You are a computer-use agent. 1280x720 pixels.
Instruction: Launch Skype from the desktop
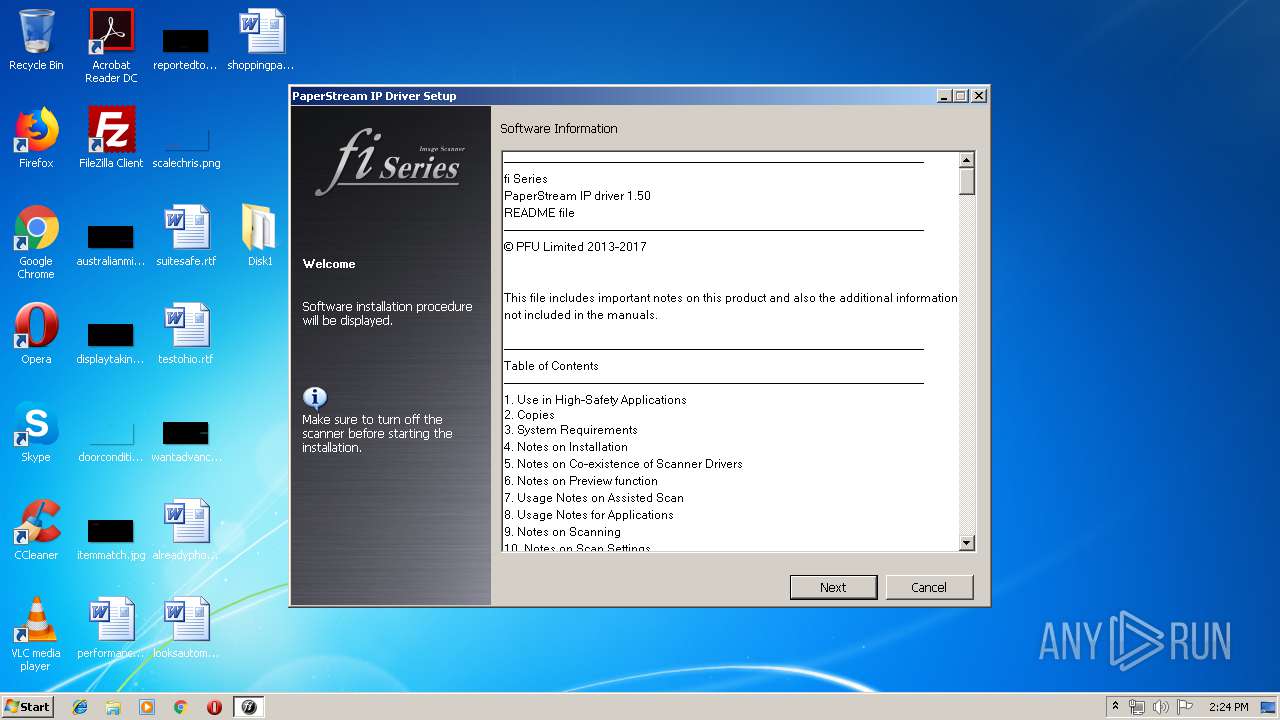tap(36, 432)
